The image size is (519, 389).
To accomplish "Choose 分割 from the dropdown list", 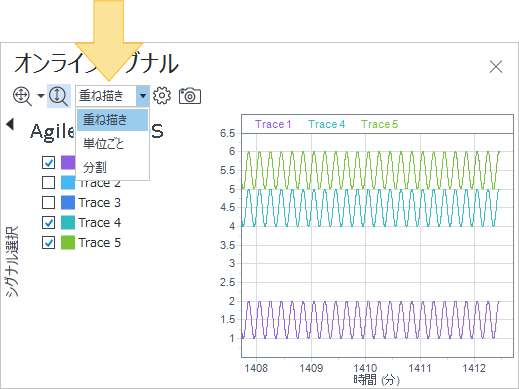I will point(112,167).
